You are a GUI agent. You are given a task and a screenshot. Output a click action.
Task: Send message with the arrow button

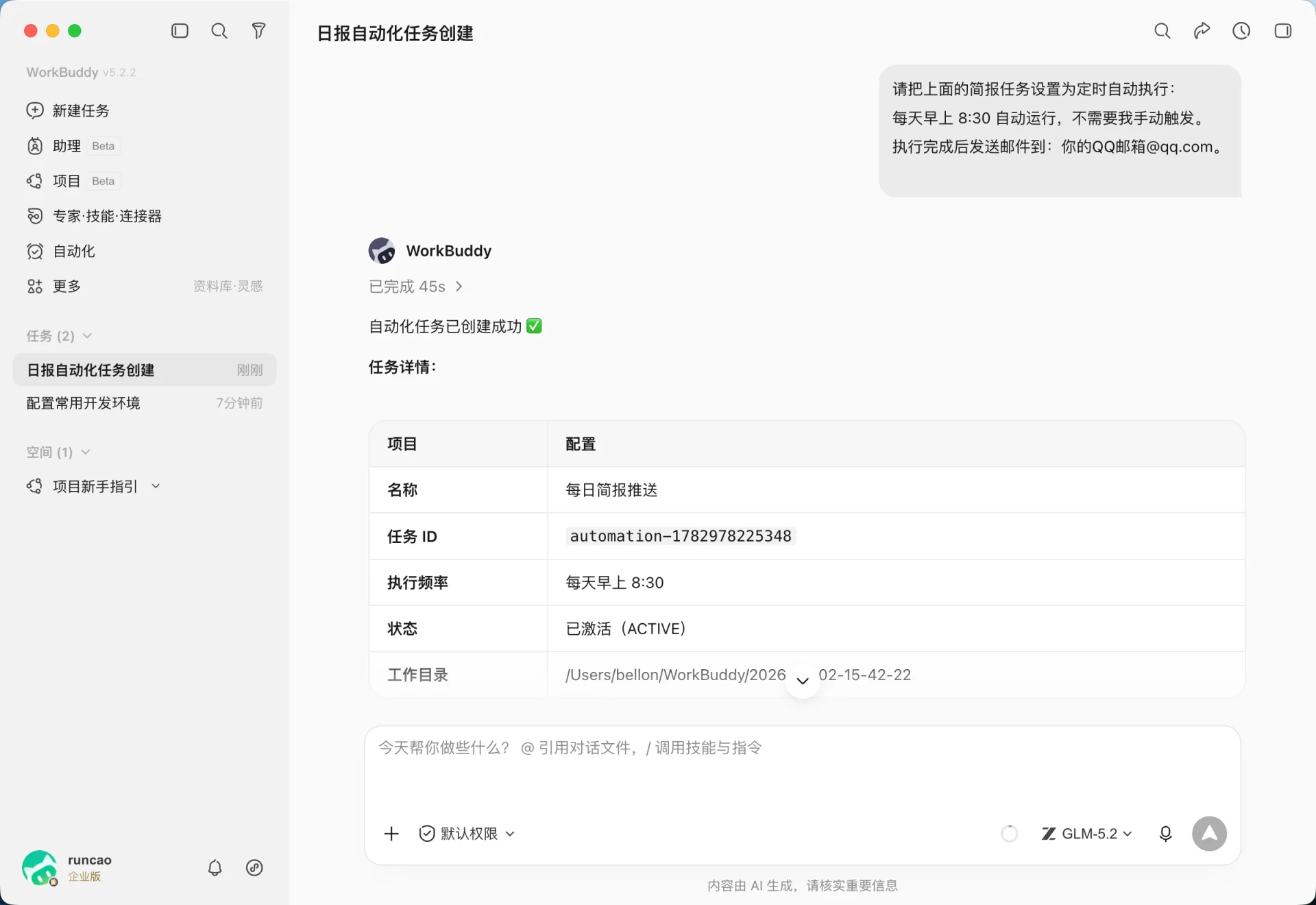1210,834
